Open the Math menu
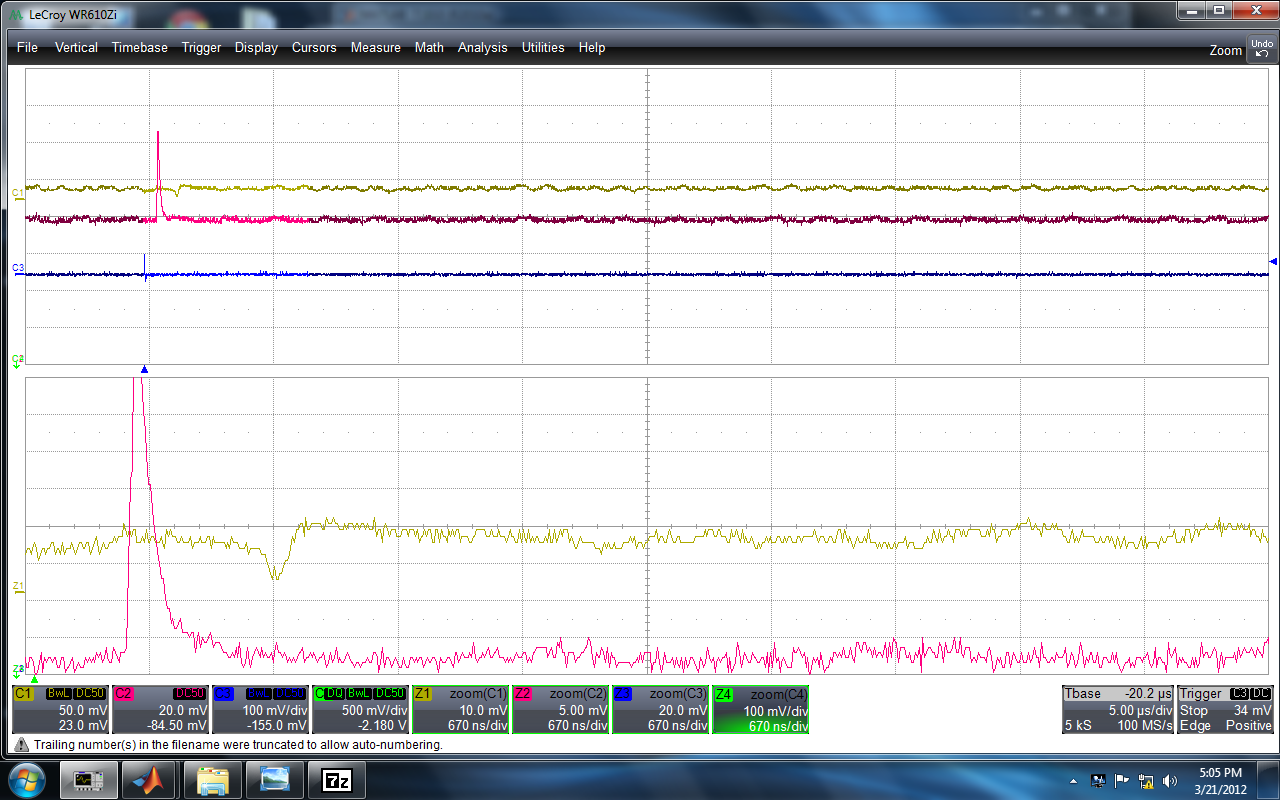1280x800 pixels. click(429, 47)
